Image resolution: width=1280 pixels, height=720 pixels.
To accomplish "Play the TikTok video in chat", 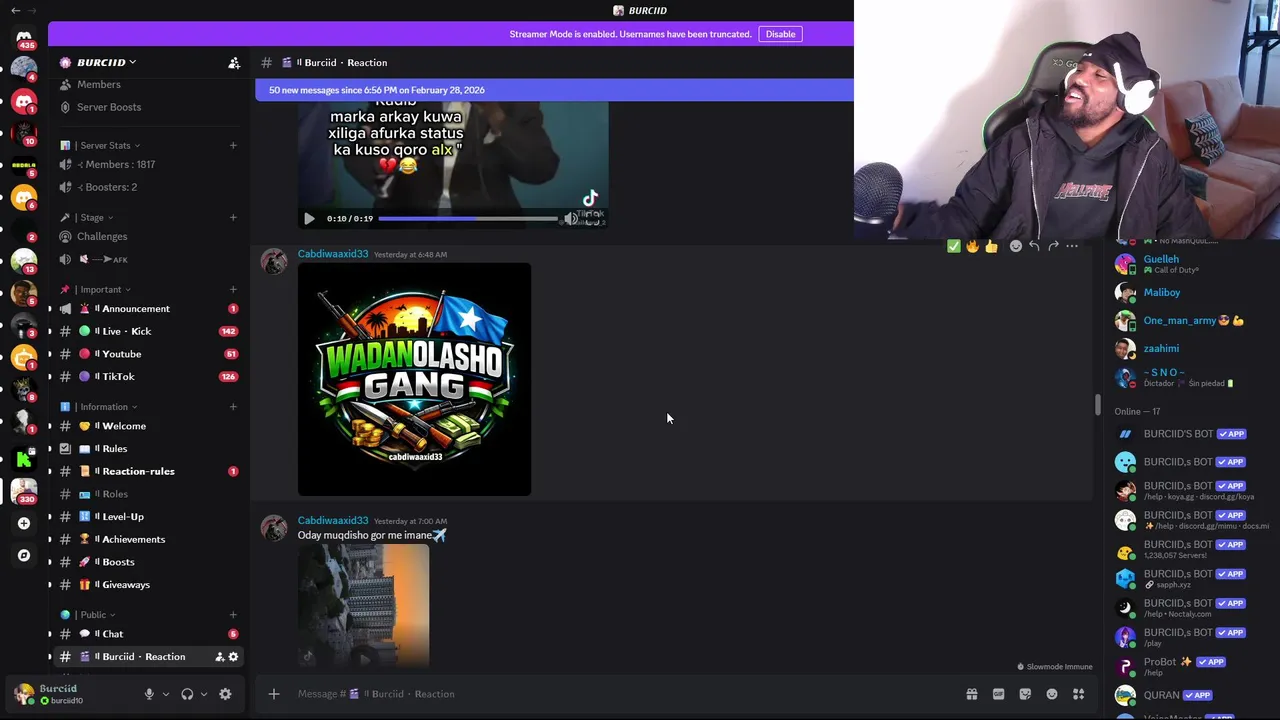I will 309,218.
